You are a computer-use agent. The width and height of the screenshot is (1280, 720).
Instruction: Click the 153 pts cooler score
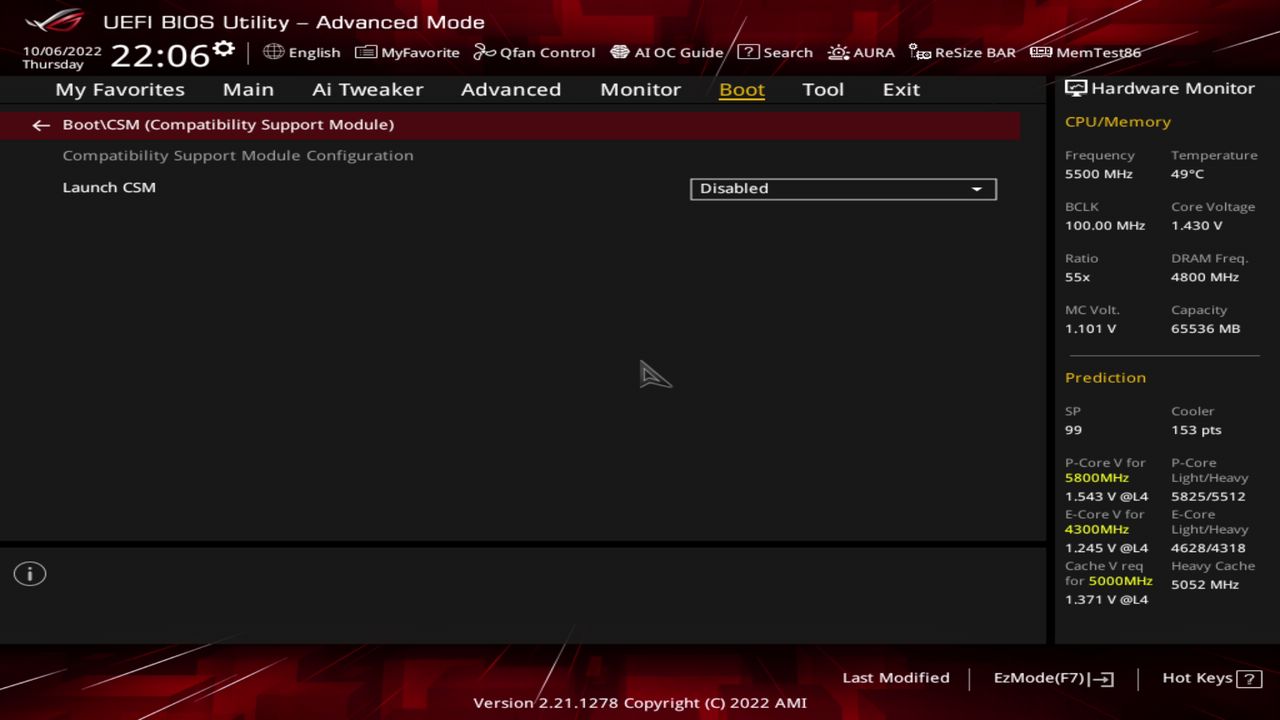(x=1197, y=430)
